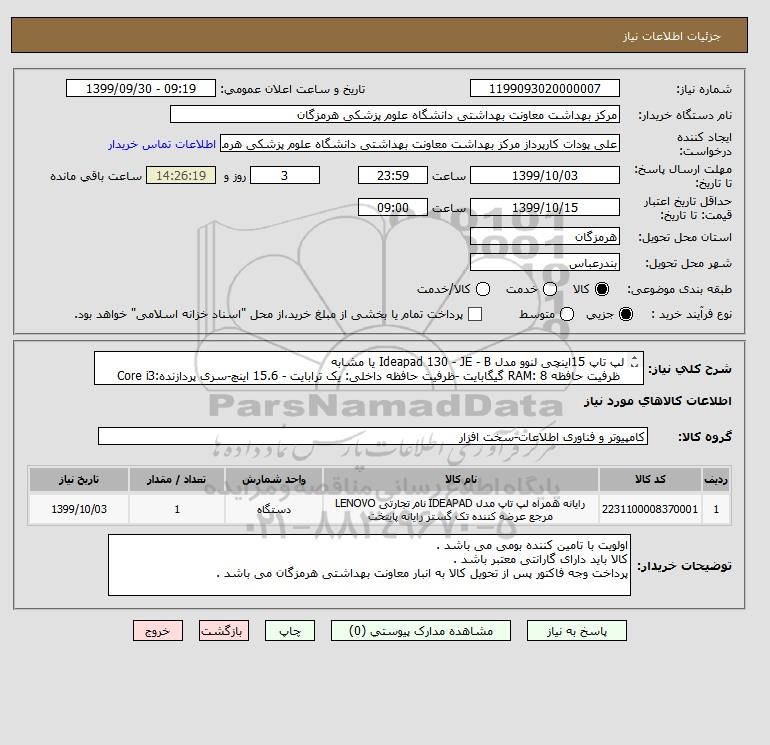Viewport: 770px width, 745px height.
Task: Click the LENOVO IDEAPAD item name cell
Action: (x=461, y=509)
